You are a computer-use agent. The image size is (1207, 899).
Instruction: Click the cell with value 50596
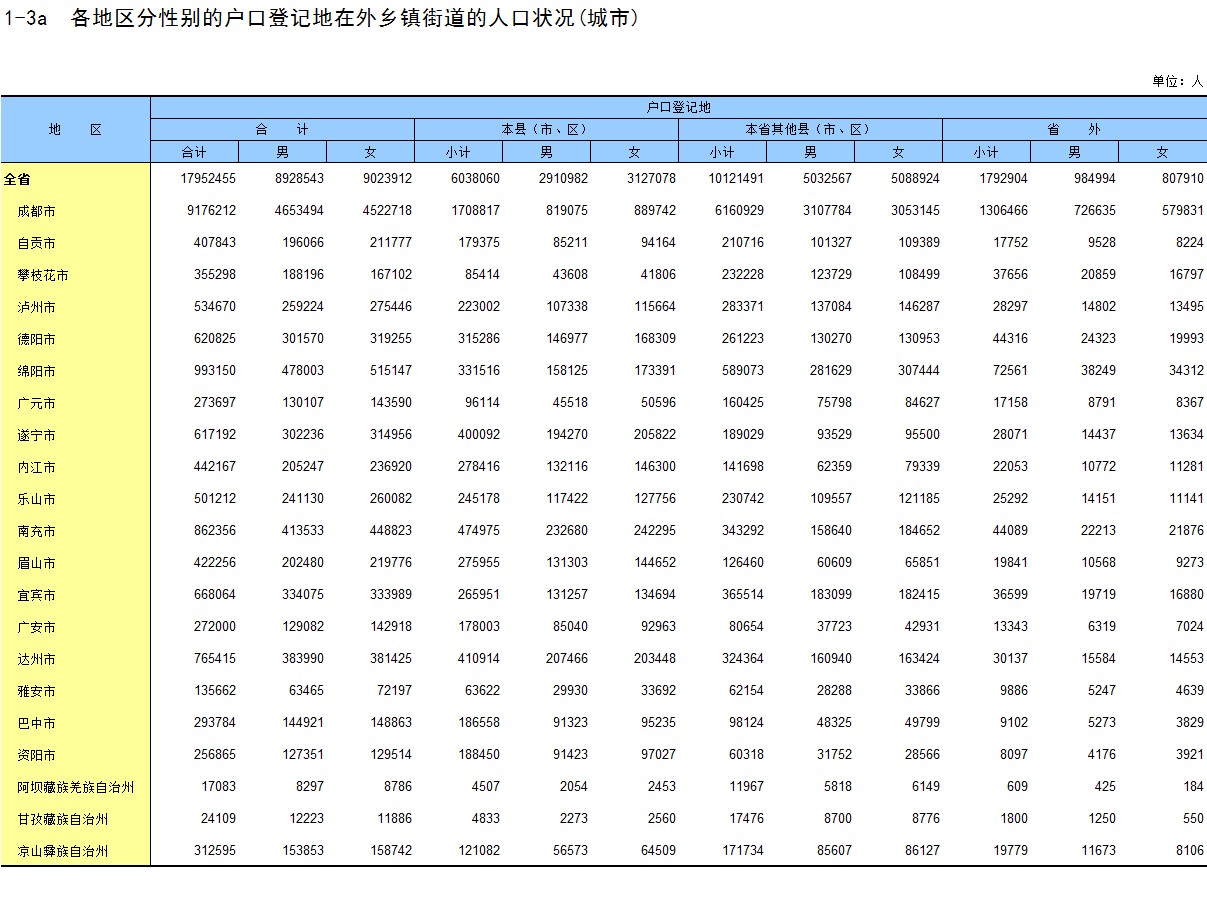658,403
